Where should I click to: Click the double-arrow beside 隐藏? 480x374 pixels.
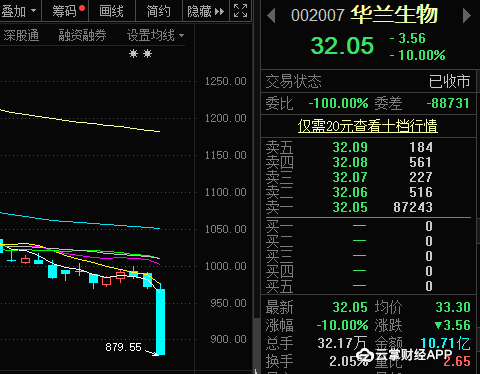pyautogui.click(x=219, y=12)
